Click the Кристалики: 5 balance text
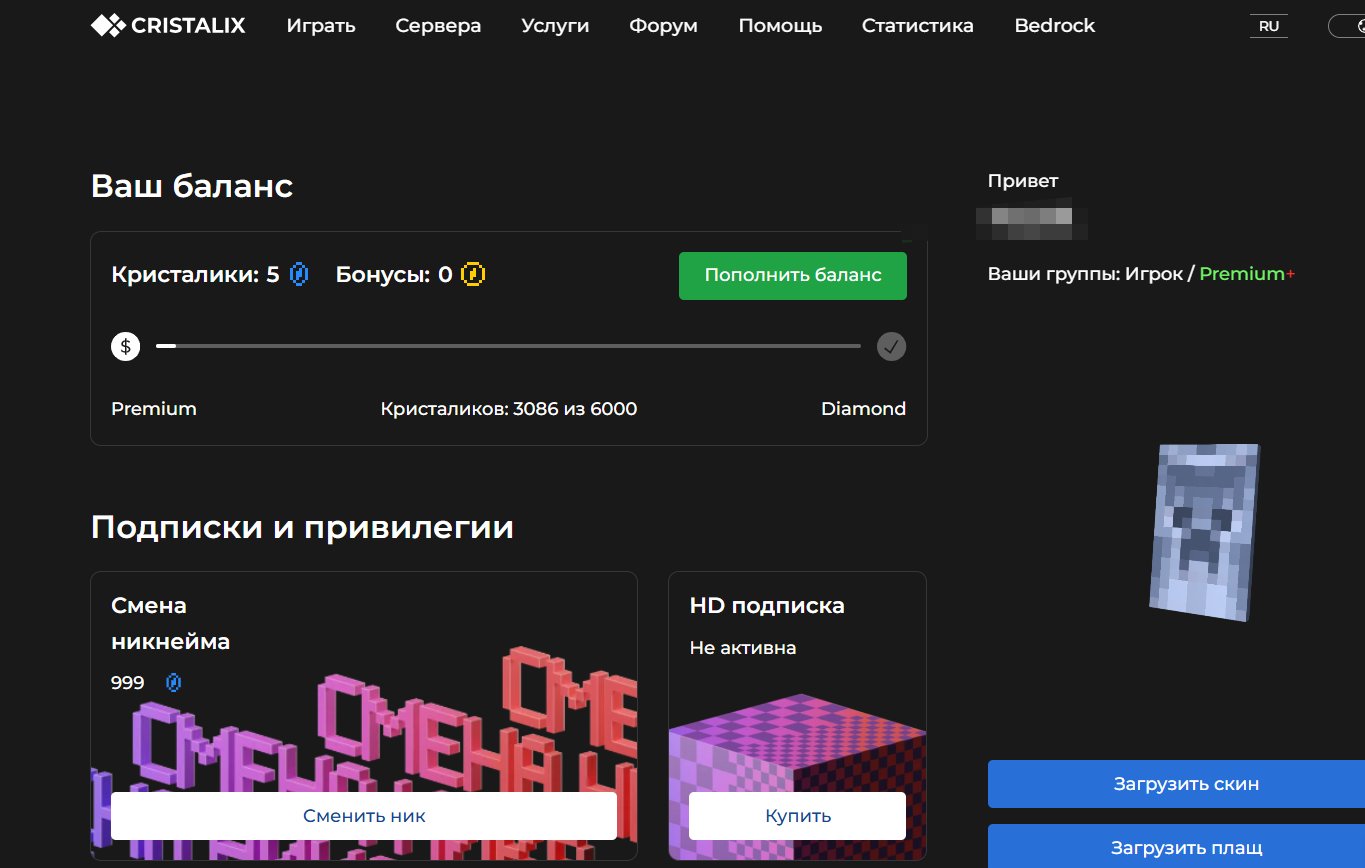Image resolution: width=1365 pixels, height=868 pixels. [196, 275]
